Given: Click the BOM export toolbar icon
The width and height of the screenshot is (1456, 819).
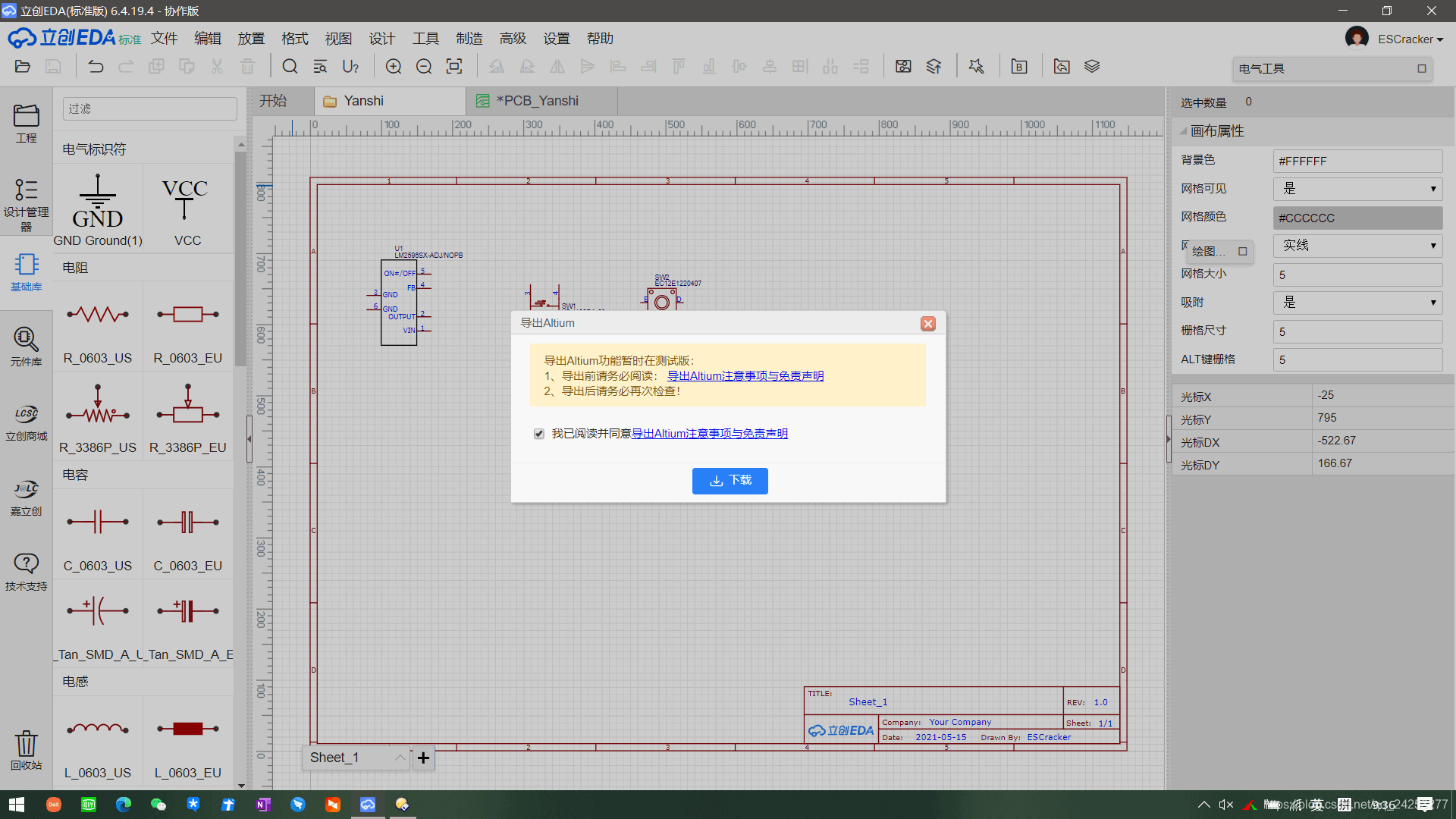Looking at the screenshot, I should pos(1019,67).
